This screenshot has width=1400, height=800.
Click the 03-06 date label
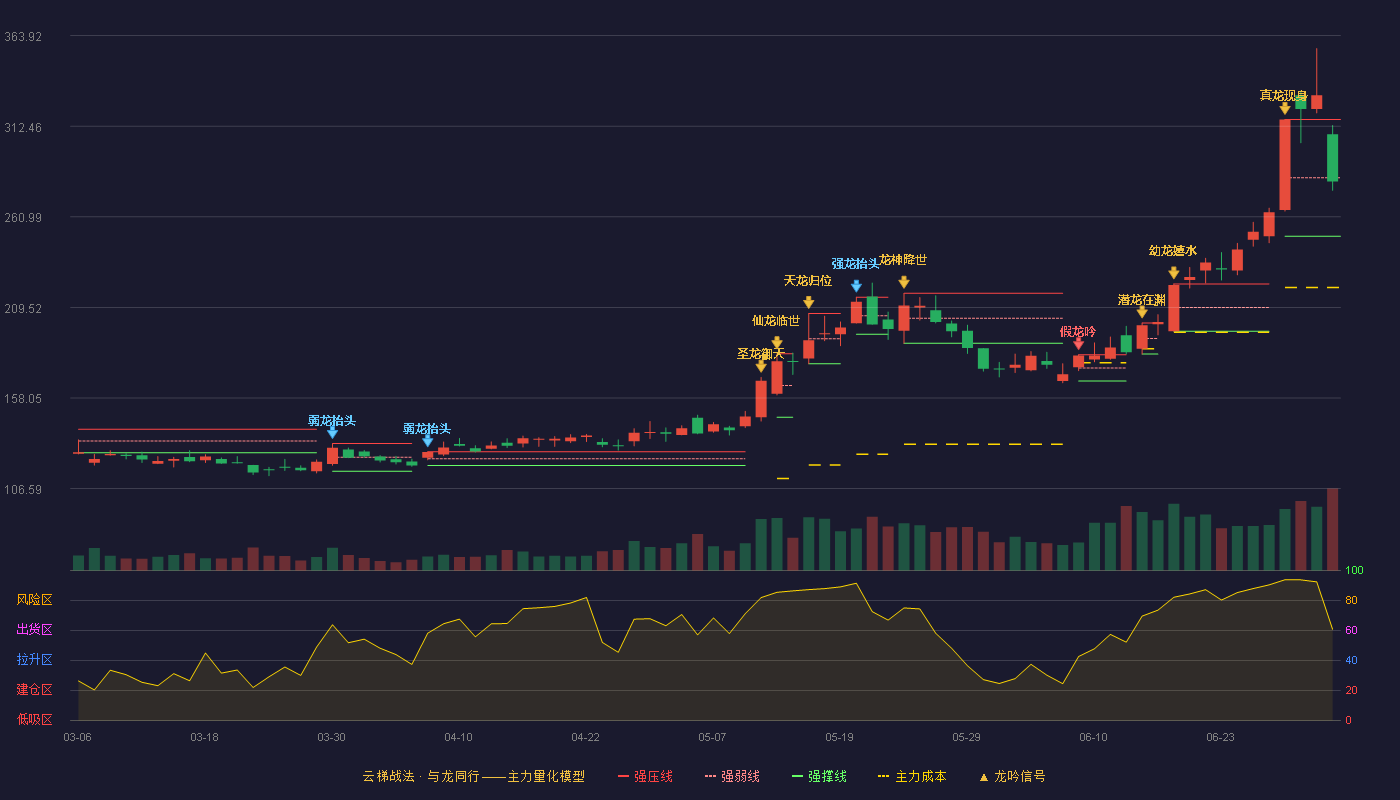(77, 737)
